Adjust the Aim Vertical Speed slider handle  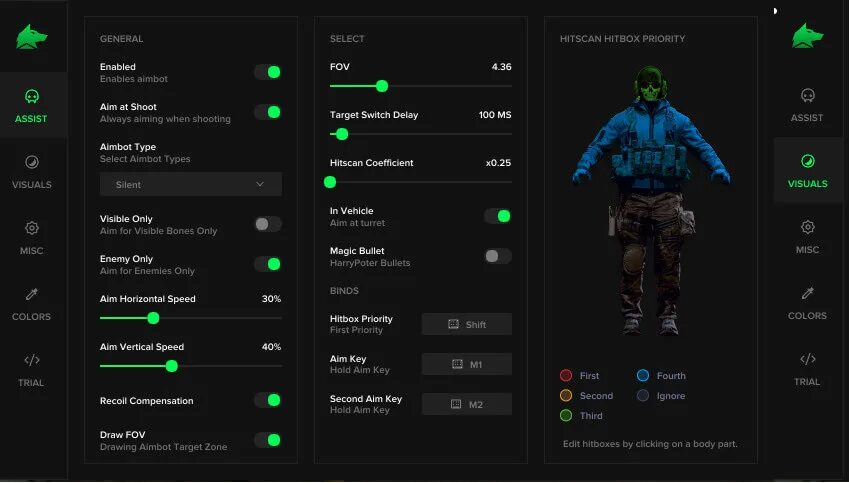172,367
